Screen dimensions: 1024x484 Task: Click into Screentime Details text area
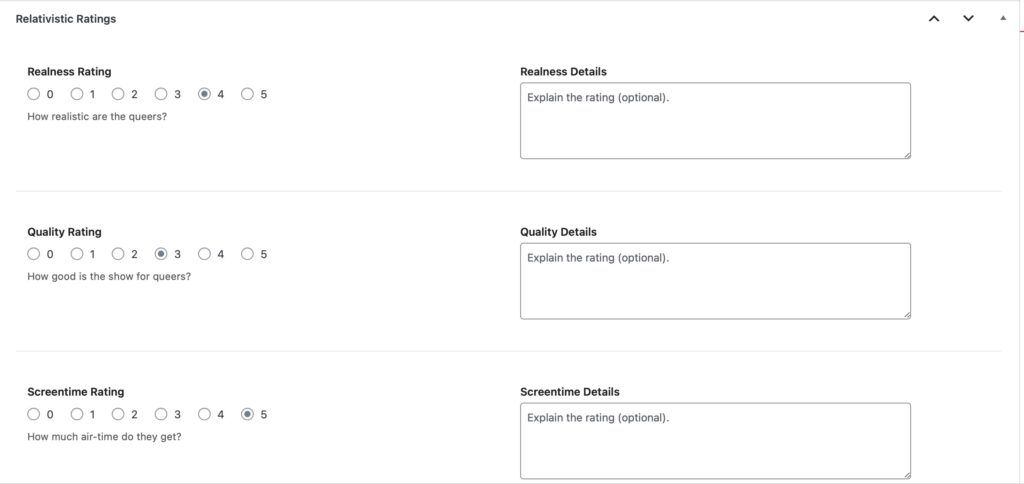[x=714, y=440]
